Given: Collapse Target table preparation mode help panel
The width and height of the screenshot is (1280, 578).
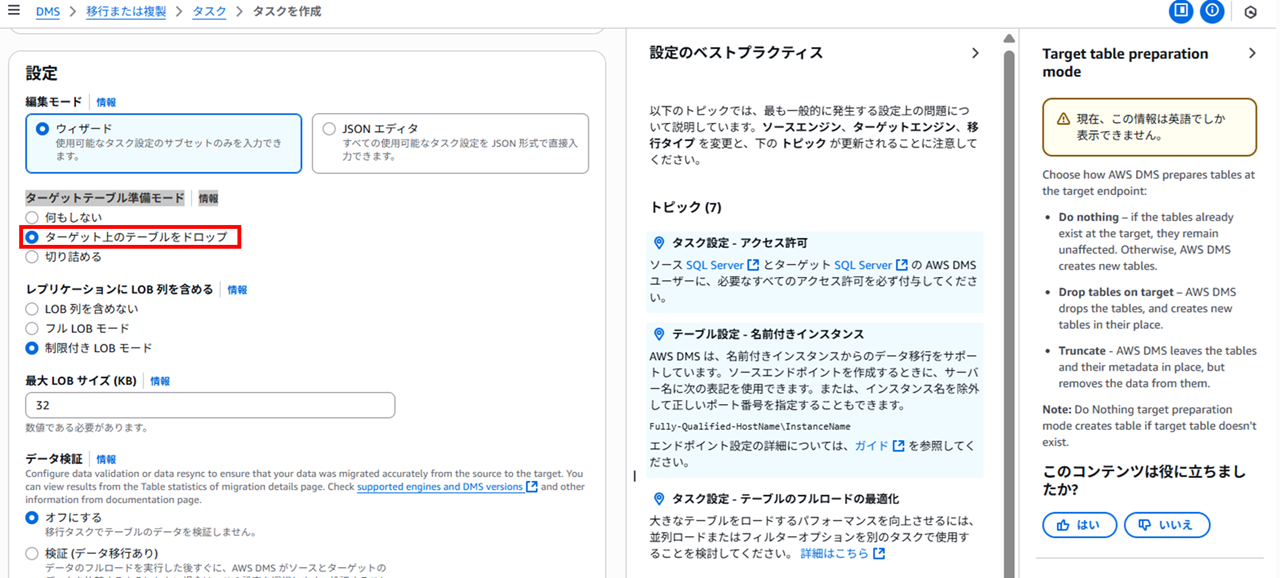Looking at the screenshot, I should tap(1252, 54).
